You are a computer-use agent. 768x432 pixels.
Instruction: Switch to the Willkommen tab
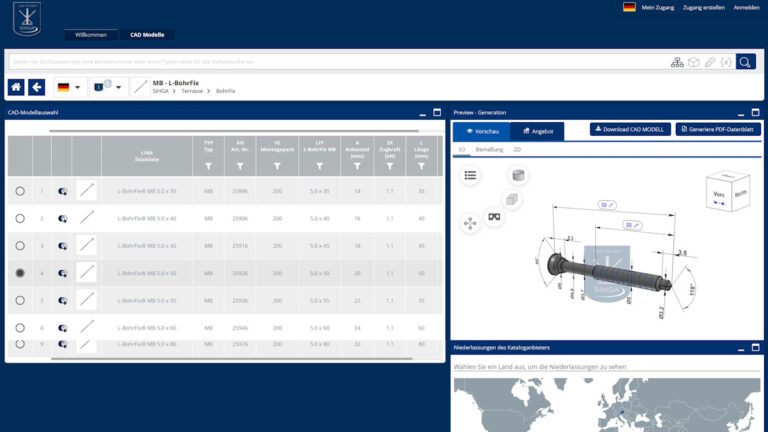(90, 34)
